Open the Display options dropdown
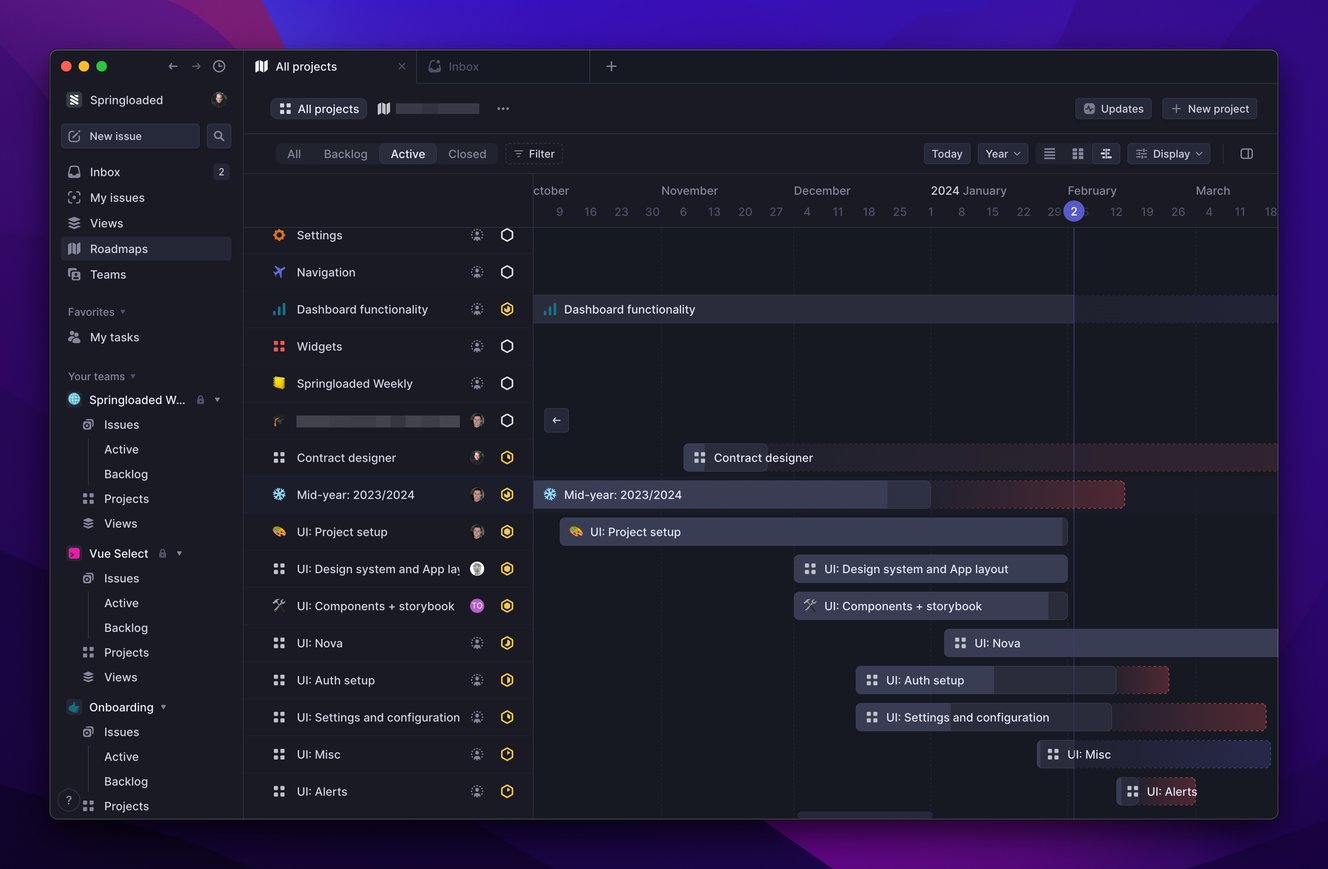Viewport: 1328px width, 869px height. 1168,154
